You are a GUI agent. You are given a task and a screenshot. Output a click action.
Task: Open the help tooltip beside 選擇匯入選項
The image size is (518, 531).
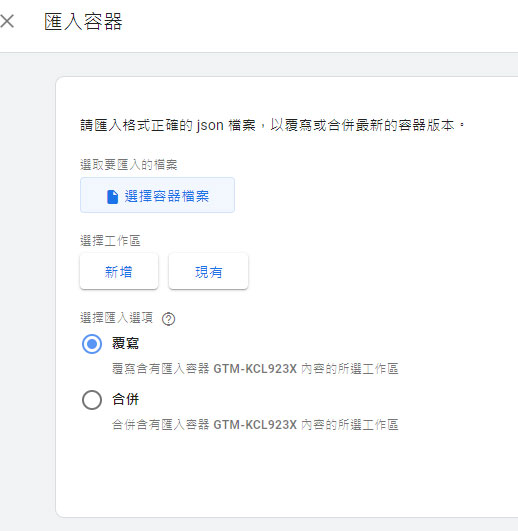pyautogui.click(x=168, y=319)
